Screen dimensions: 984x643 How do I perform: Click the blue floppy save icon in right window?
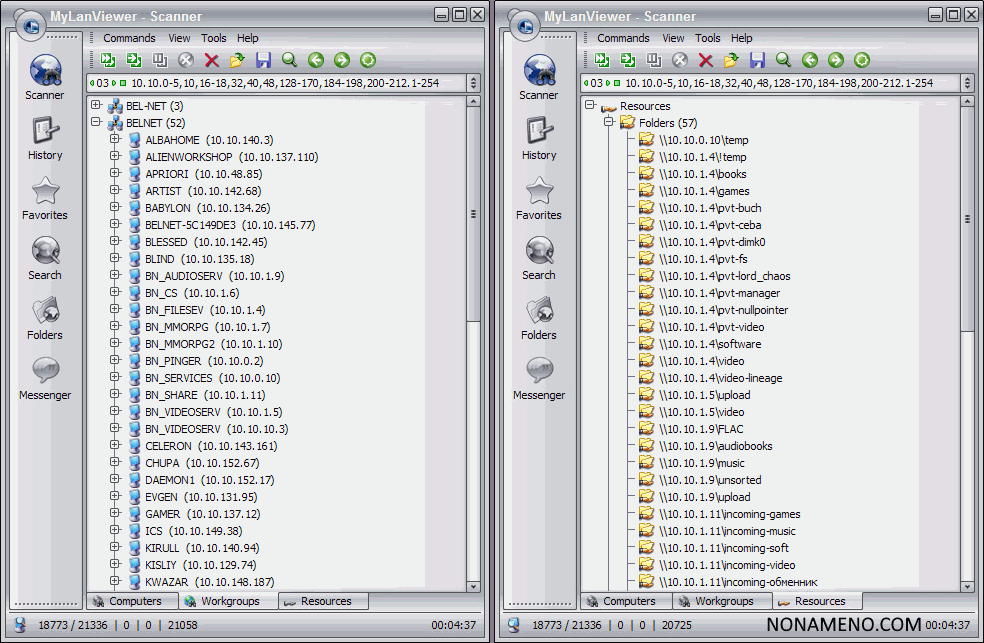(x=758, y=60)
